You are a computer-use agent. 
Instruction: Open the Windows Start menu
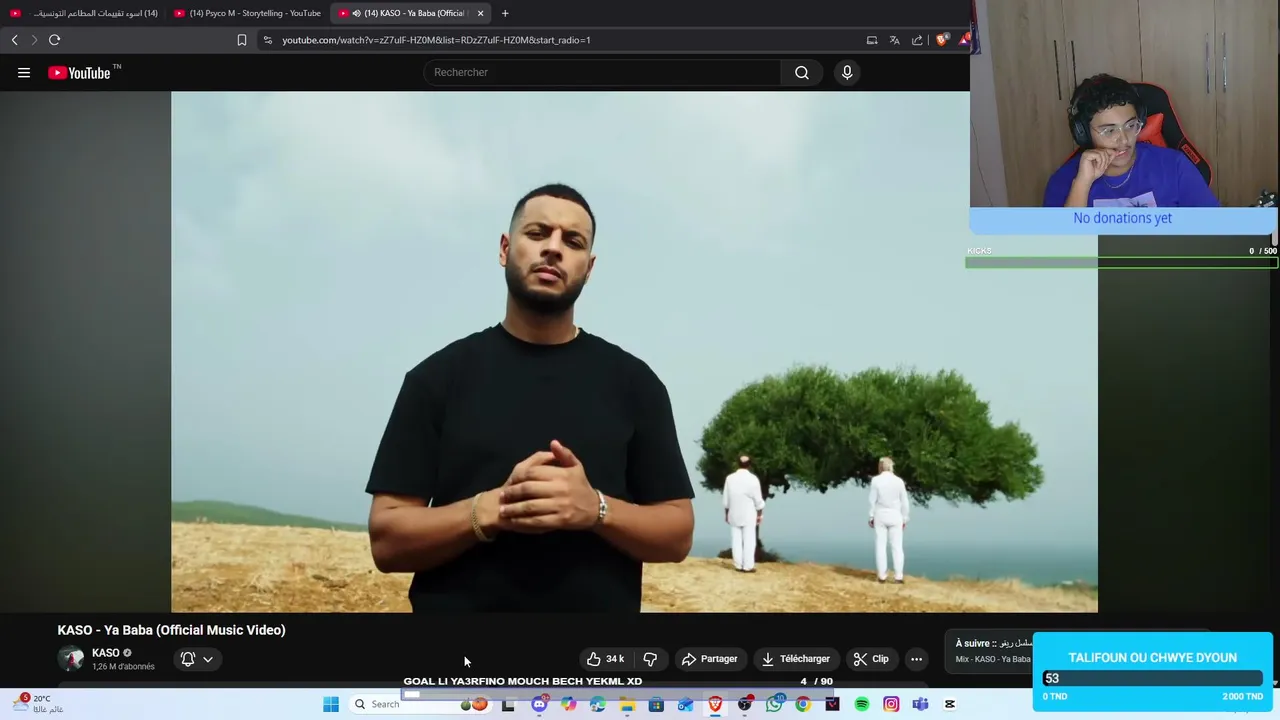[x=331, y=704]
